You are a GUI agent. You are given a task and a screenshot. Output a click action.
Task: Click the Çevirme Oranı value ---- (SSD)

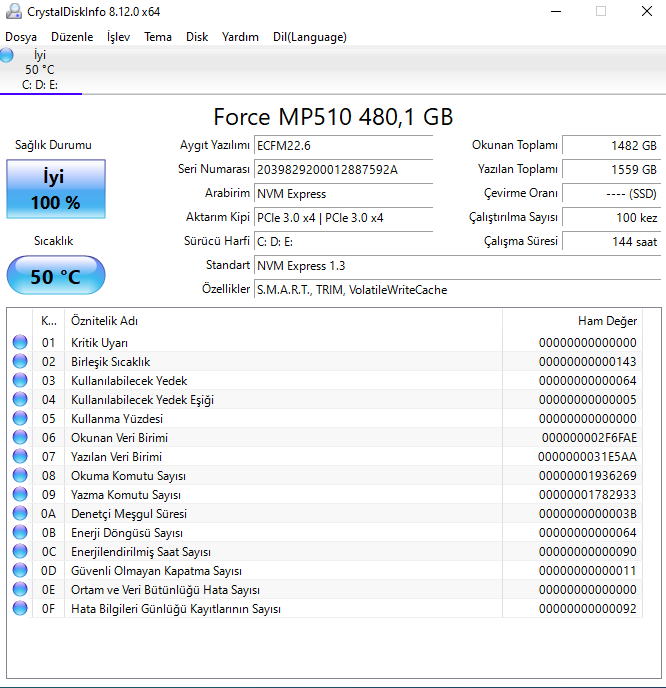pos(612,194)
